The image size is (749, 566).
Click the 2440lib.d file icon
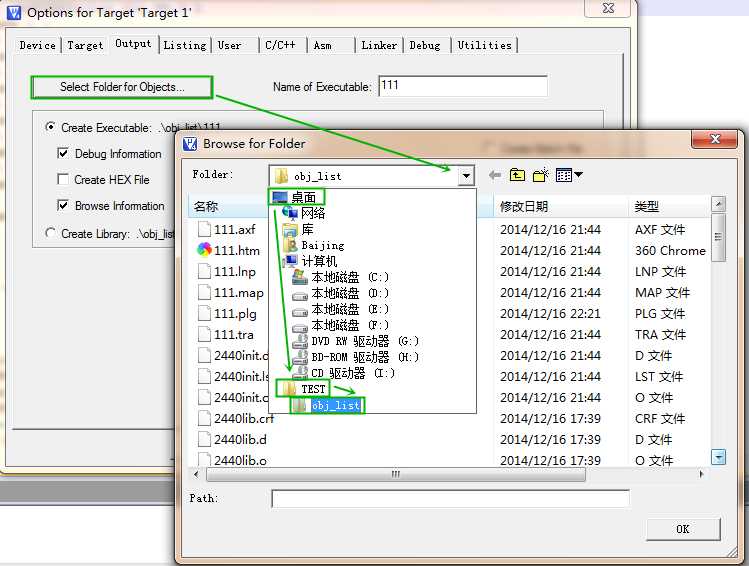tap(204, 439)
